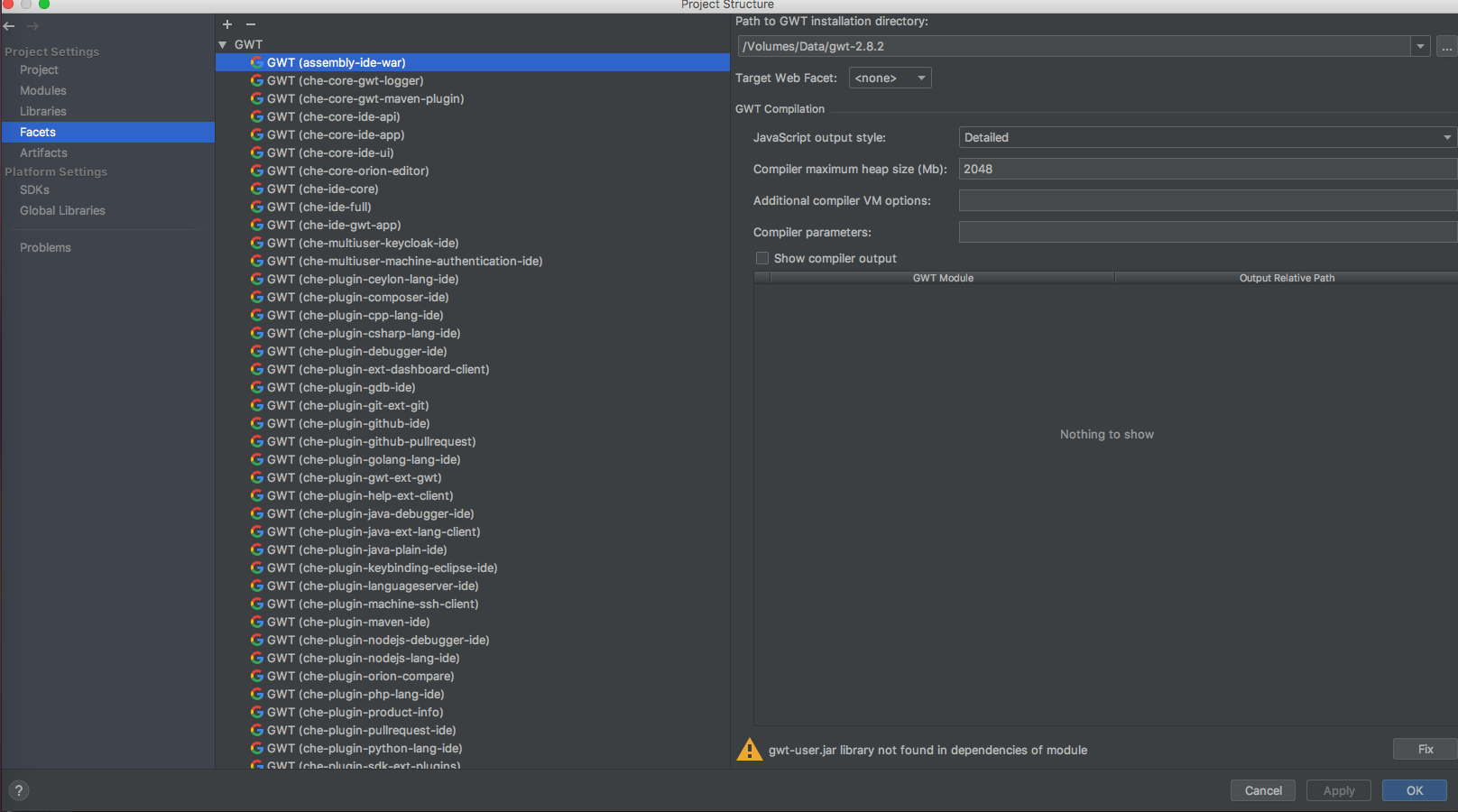Image resolution: width=1458 pixels, height=812 pixels.
Task: Click the OK button
Action: click(1415, 790)
